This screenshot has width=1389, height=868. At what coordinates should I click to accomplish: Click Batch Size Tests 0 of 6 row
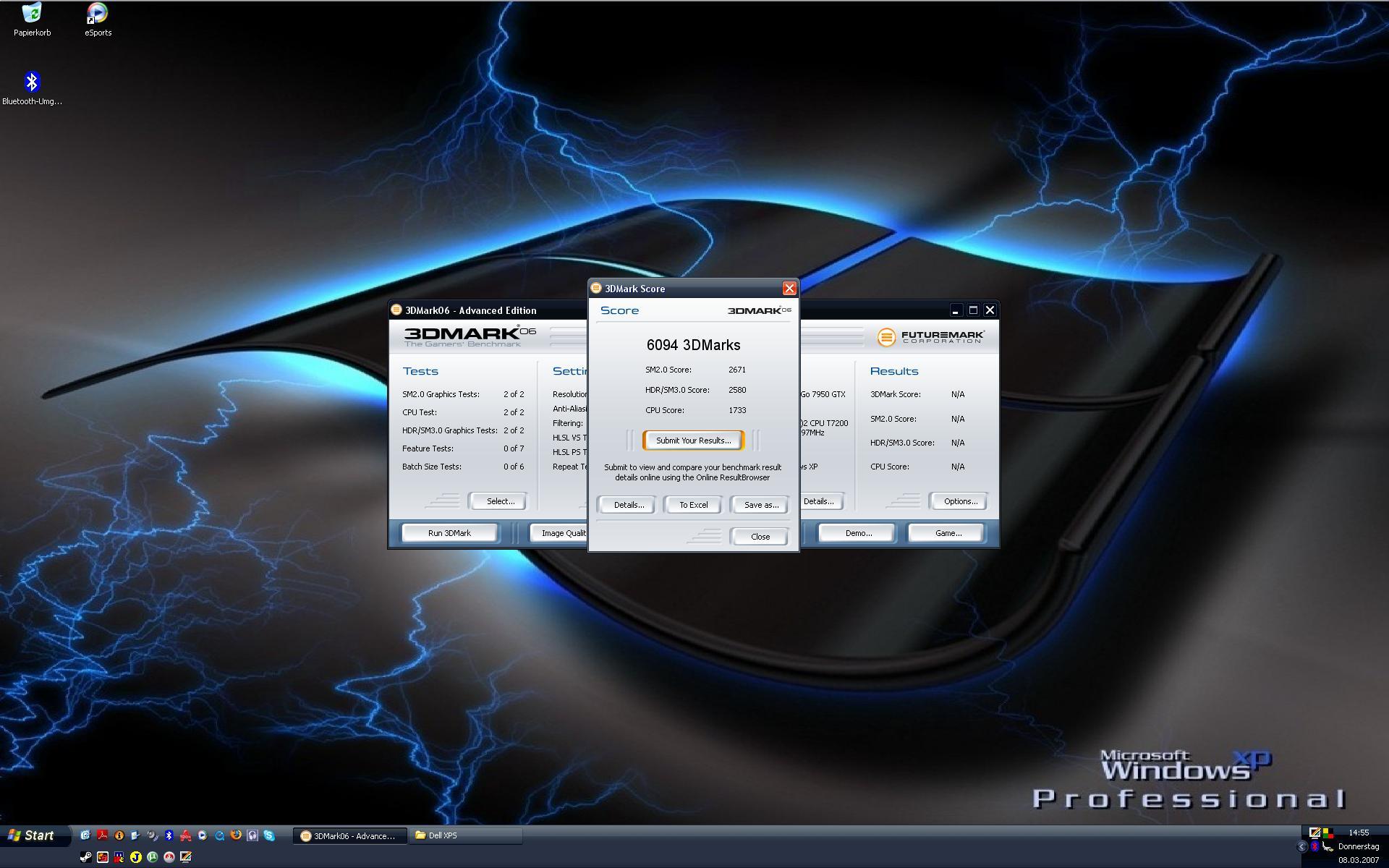tap(463, 467)
